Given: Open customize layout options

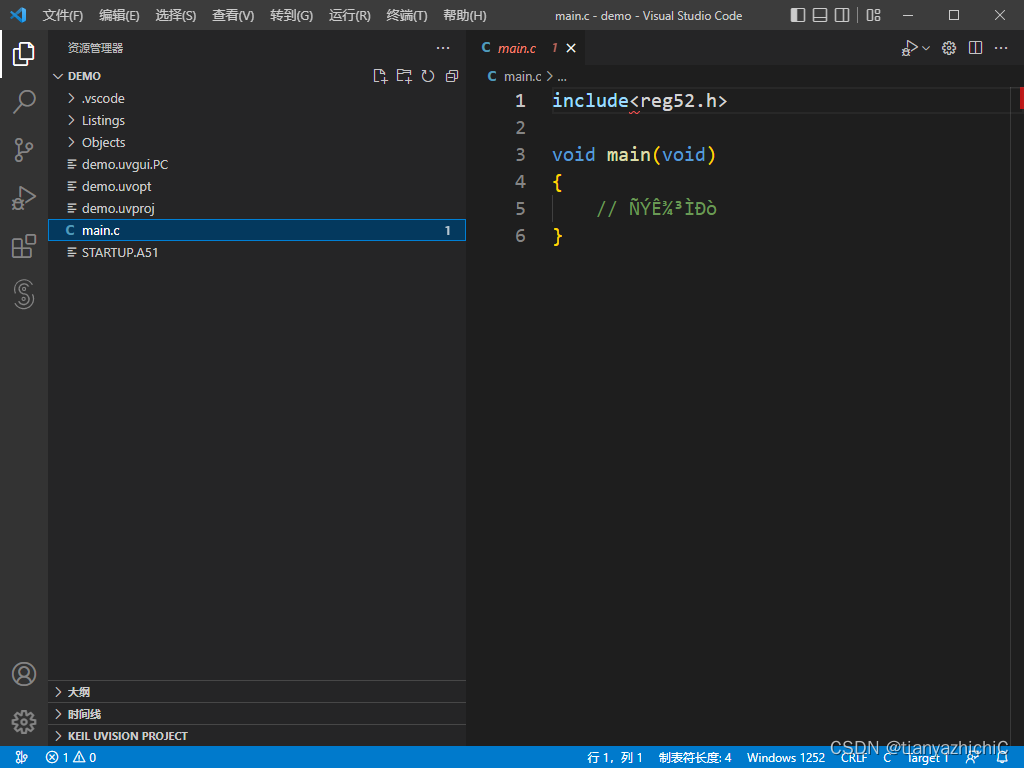Looking at the screenshot, I should [x=874, y=15].
